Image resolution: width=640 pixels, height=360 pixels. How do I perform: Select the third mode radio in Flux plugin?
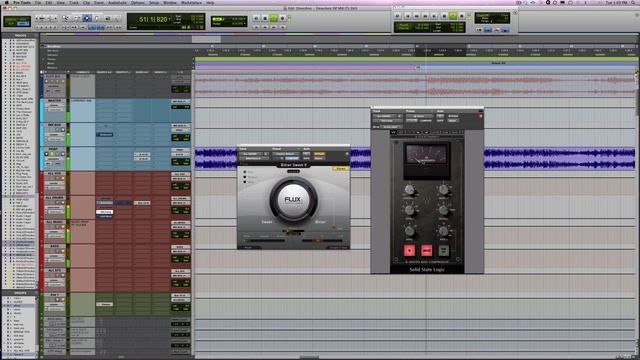(245, 182)
